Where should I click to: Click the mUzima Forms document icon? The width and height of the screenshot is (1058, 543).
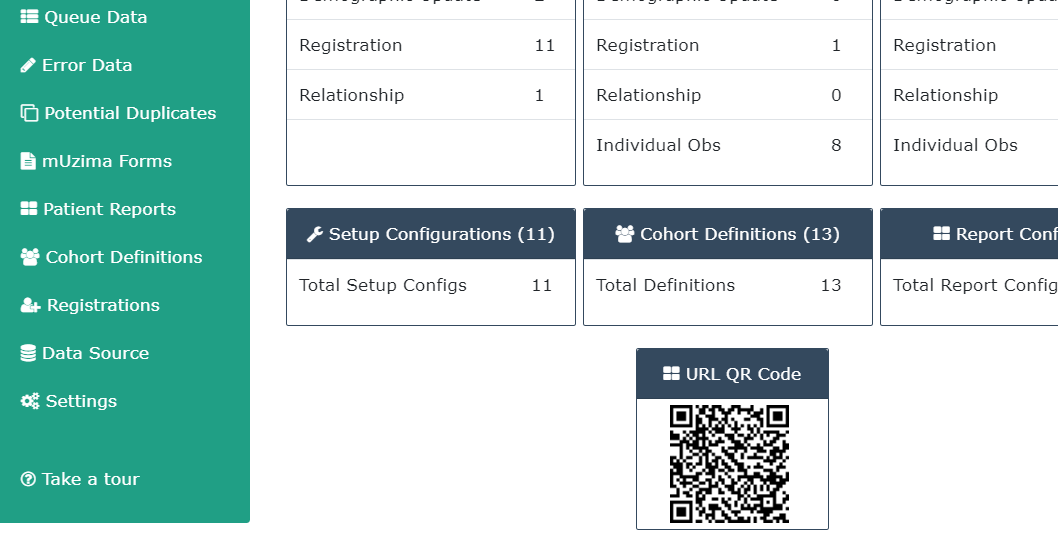28,161
